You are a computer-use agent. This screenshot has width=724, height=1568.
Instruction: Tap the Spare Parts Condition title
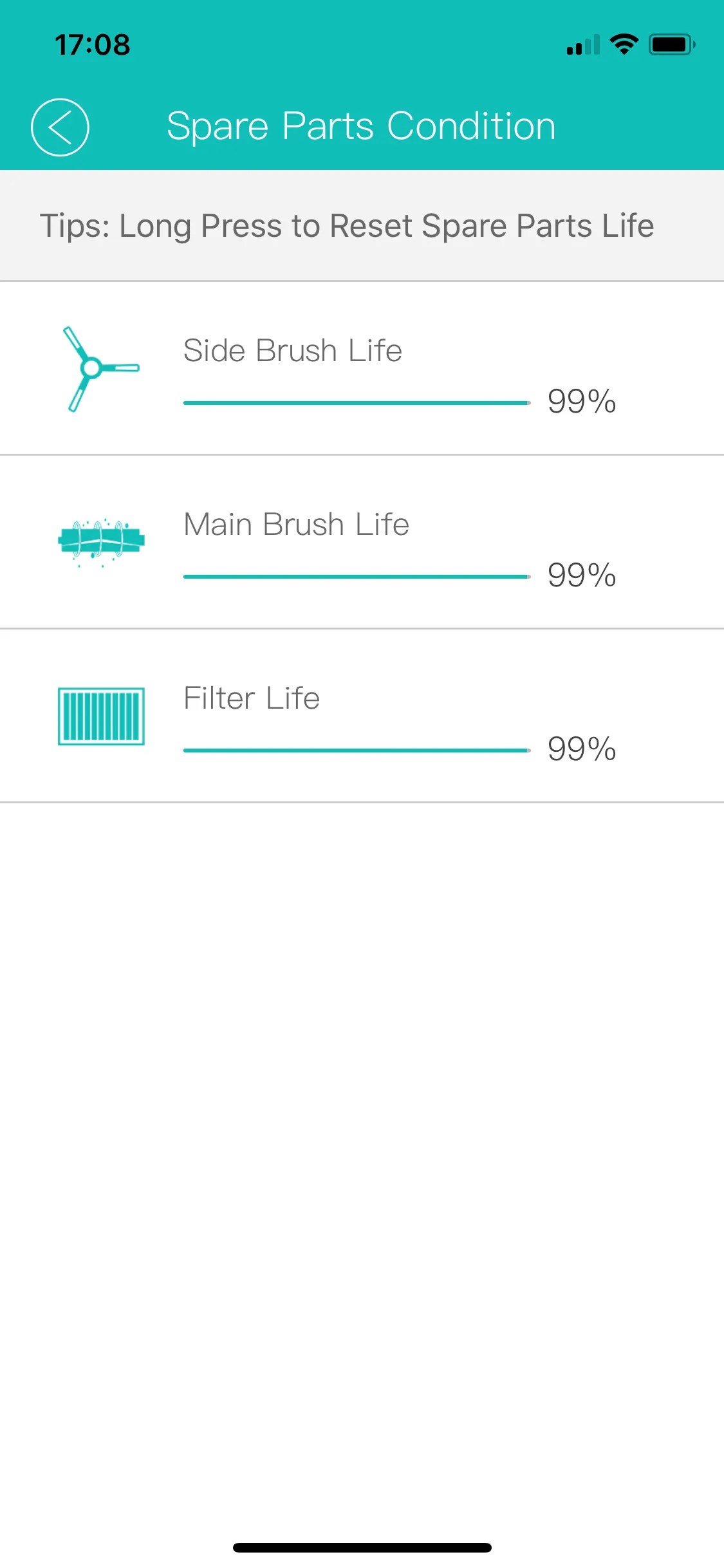[x=361, y=126]
